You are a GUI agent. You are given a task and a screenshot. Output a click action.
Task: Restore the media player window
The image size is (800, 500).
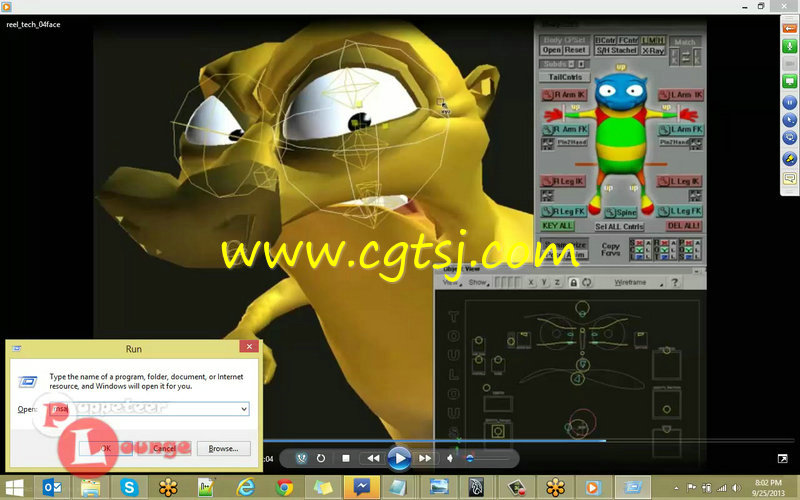(x=761, y=6)
